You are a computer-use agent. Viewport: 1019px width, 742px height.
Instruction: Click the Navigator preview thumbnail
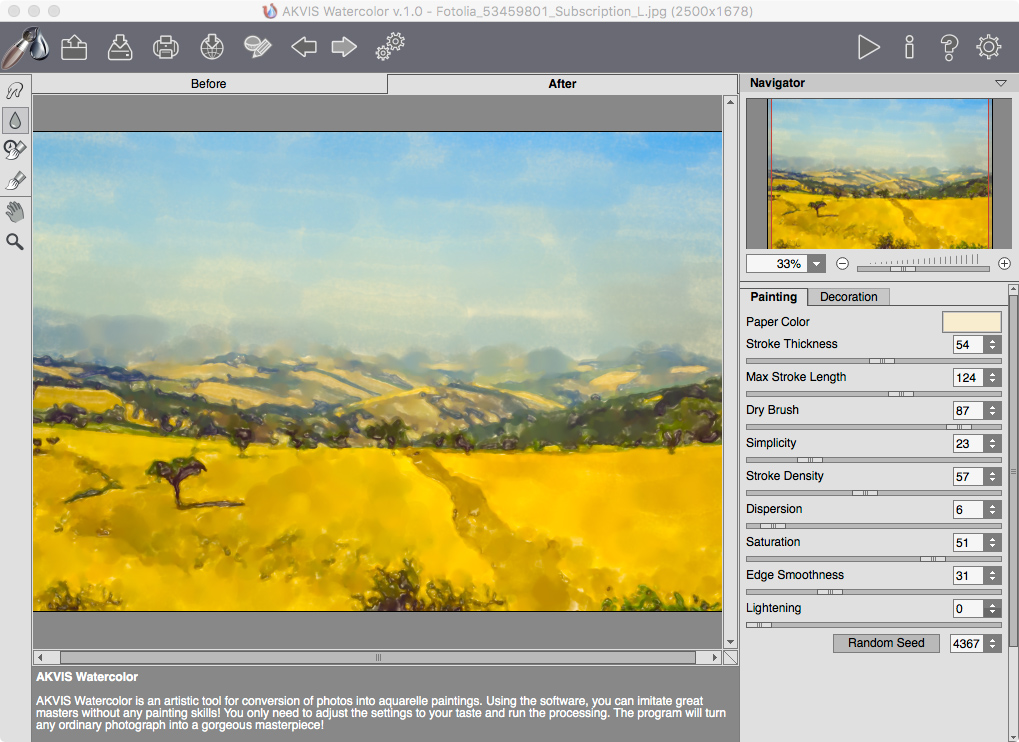878,174
